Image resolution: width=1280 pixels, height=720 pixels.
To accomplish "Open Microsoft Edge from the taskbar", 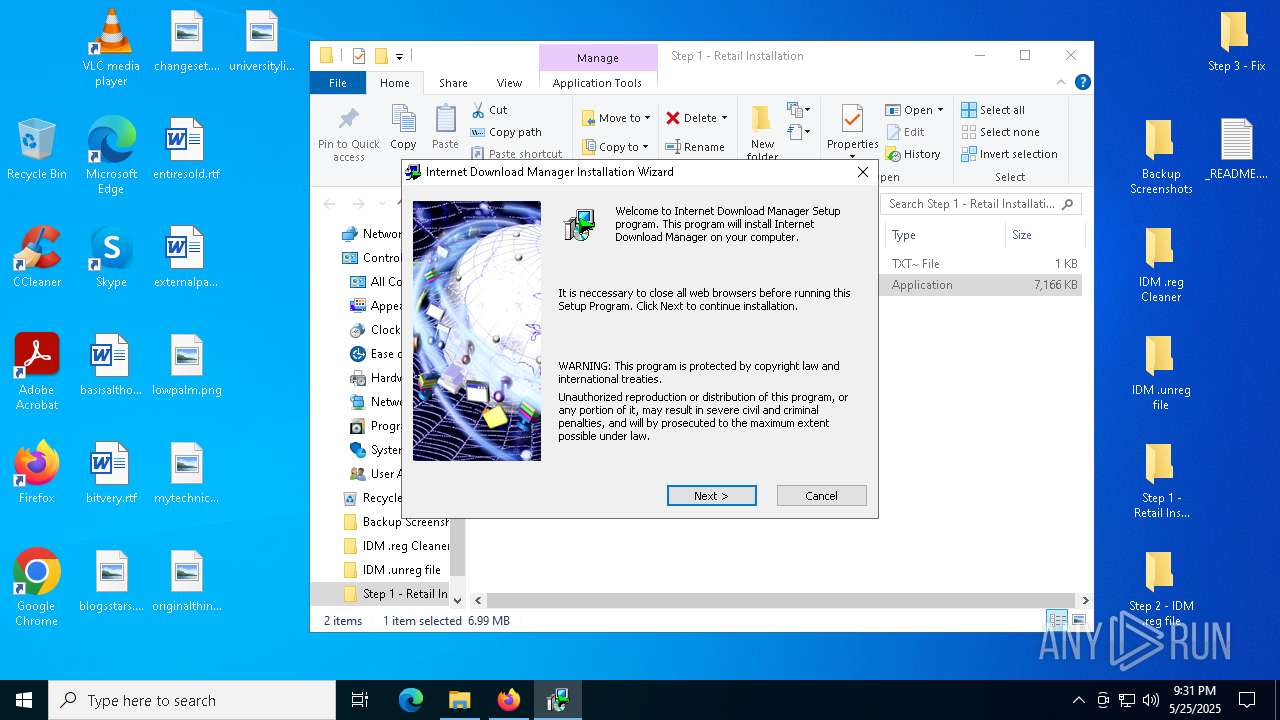I will pos(411,700).
